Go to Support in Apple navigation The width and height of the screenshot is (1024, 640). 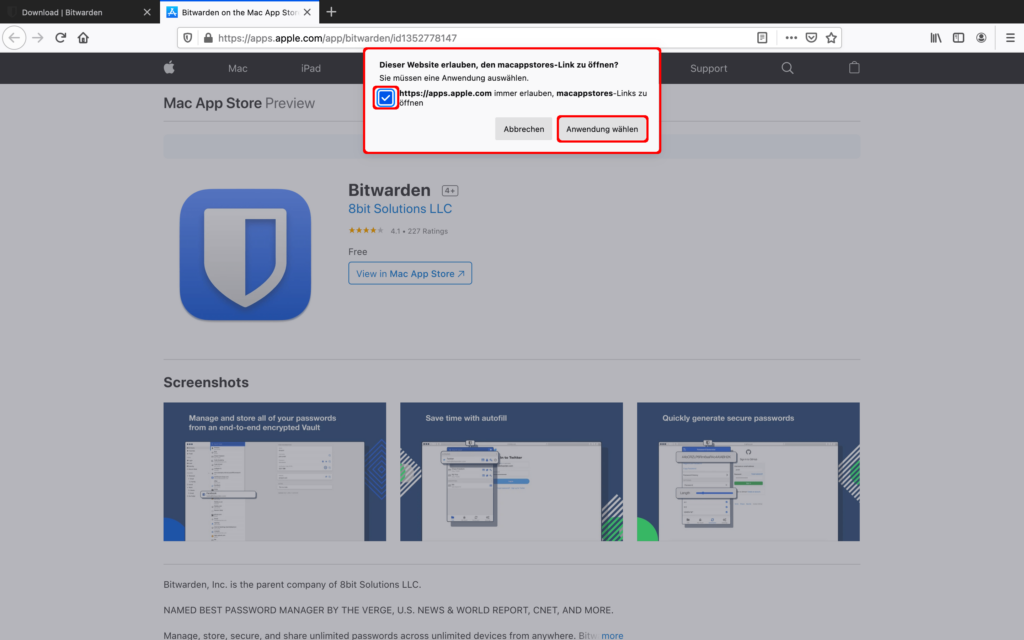(709, 68)
